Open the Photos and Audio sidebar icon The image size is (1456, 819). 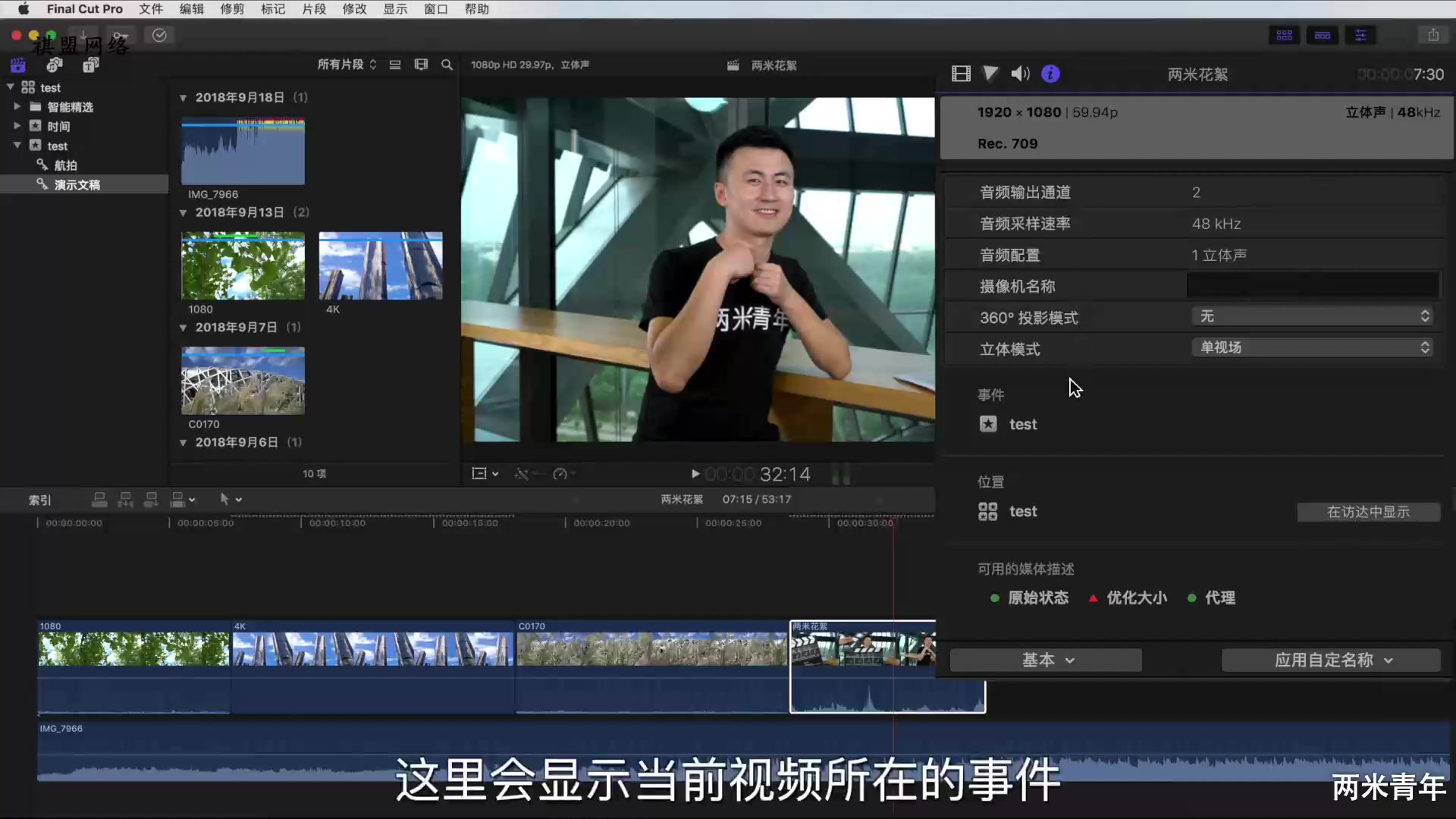point(55,65)
